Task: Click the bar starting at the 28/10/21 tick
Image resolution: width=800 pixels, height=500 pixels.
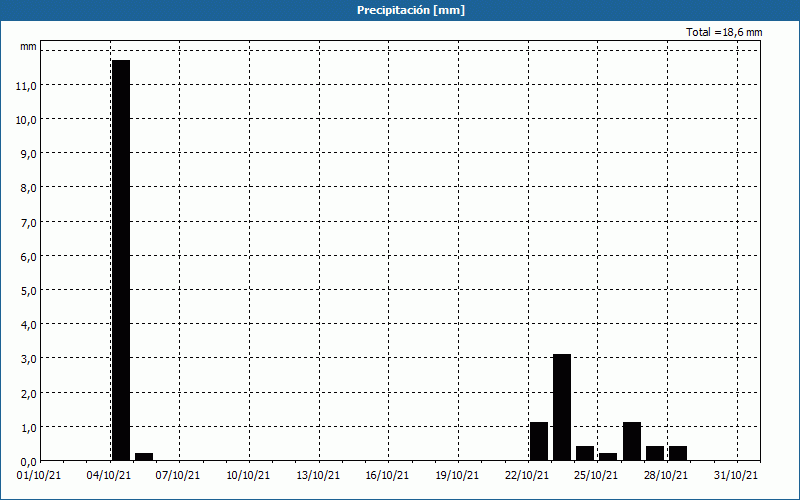Action: pyautogui.click(x=678, y=453)
